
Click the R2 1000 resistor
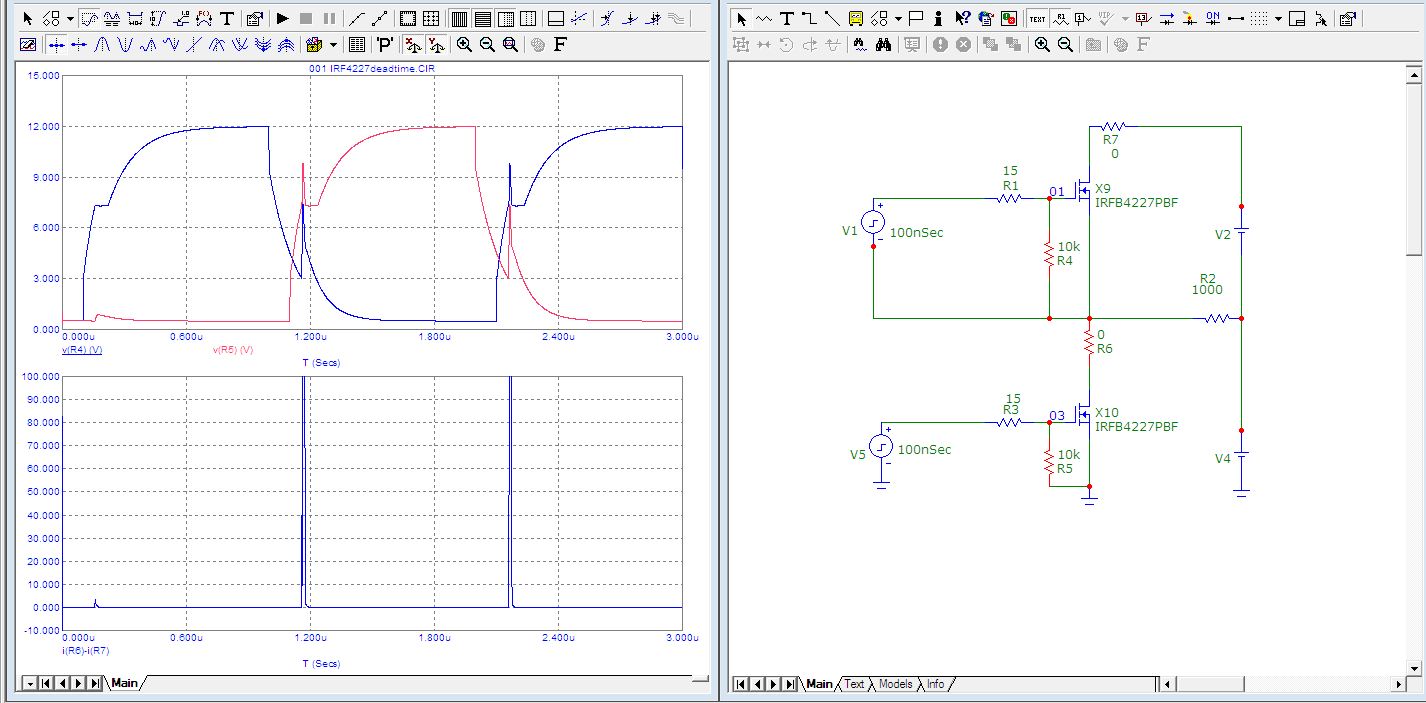1217,318
